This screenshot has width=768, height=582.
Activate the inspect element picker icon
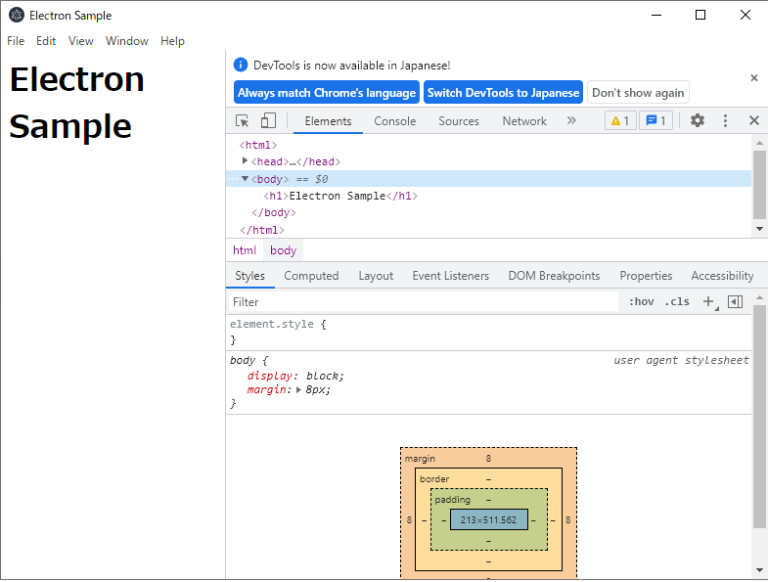pos(242,121)
